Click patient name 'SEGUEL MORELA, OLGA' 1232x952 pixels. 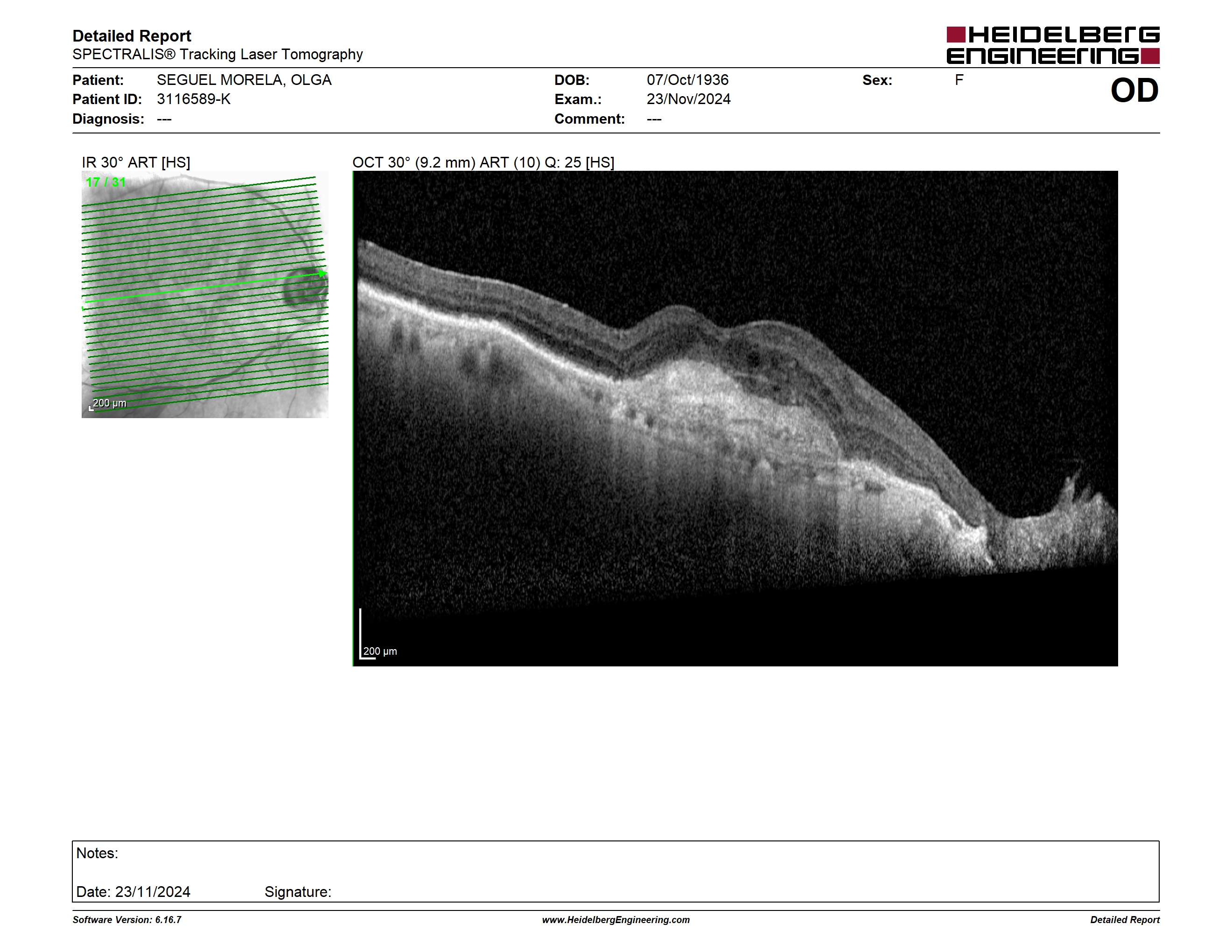244,80
